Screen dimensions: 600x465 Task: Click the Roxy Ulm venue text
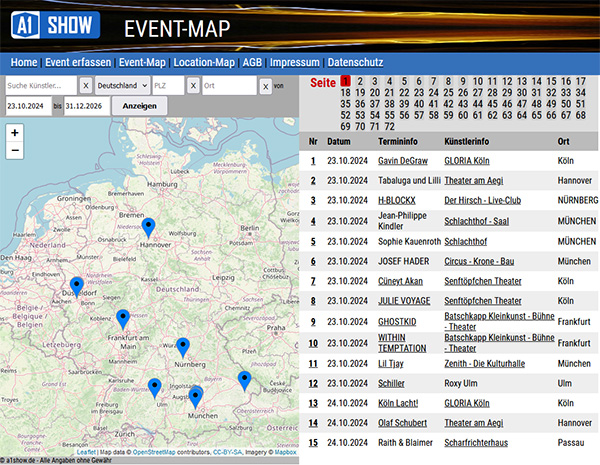pyautogui.click(x=461, y=383)
